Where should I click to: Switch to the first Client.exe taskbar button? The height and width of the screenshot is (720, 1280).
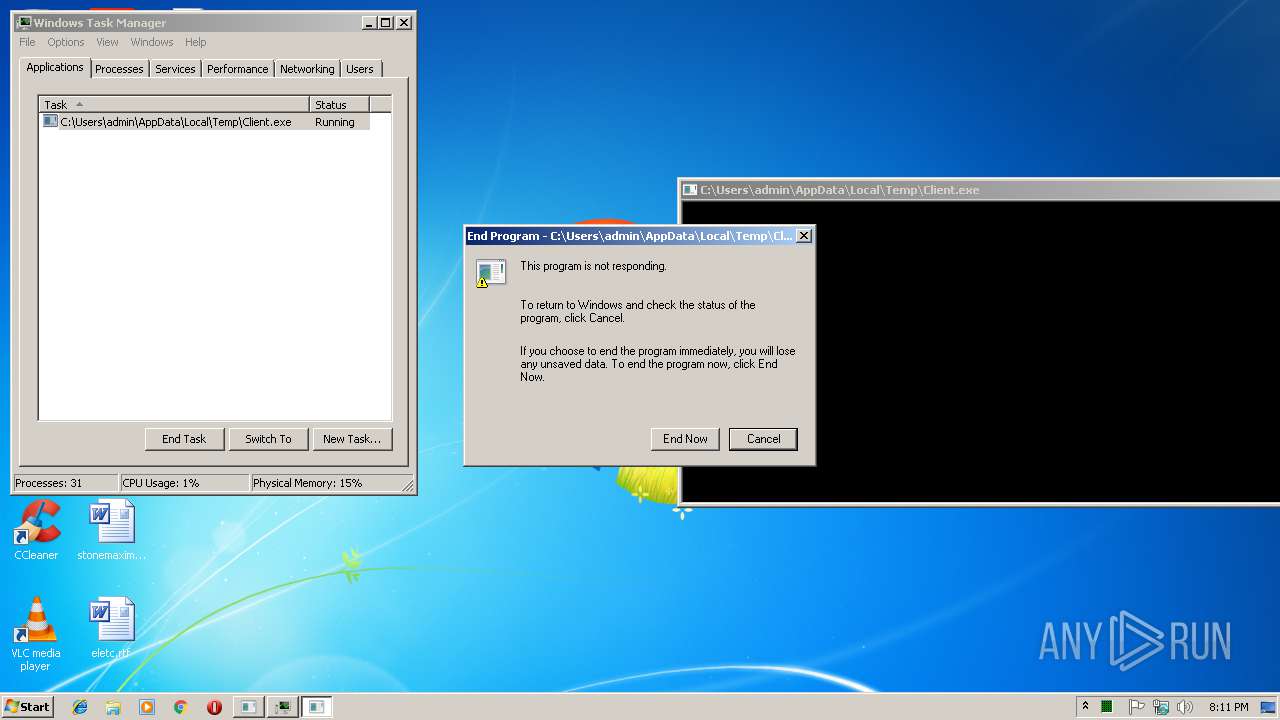pos(248,707)
